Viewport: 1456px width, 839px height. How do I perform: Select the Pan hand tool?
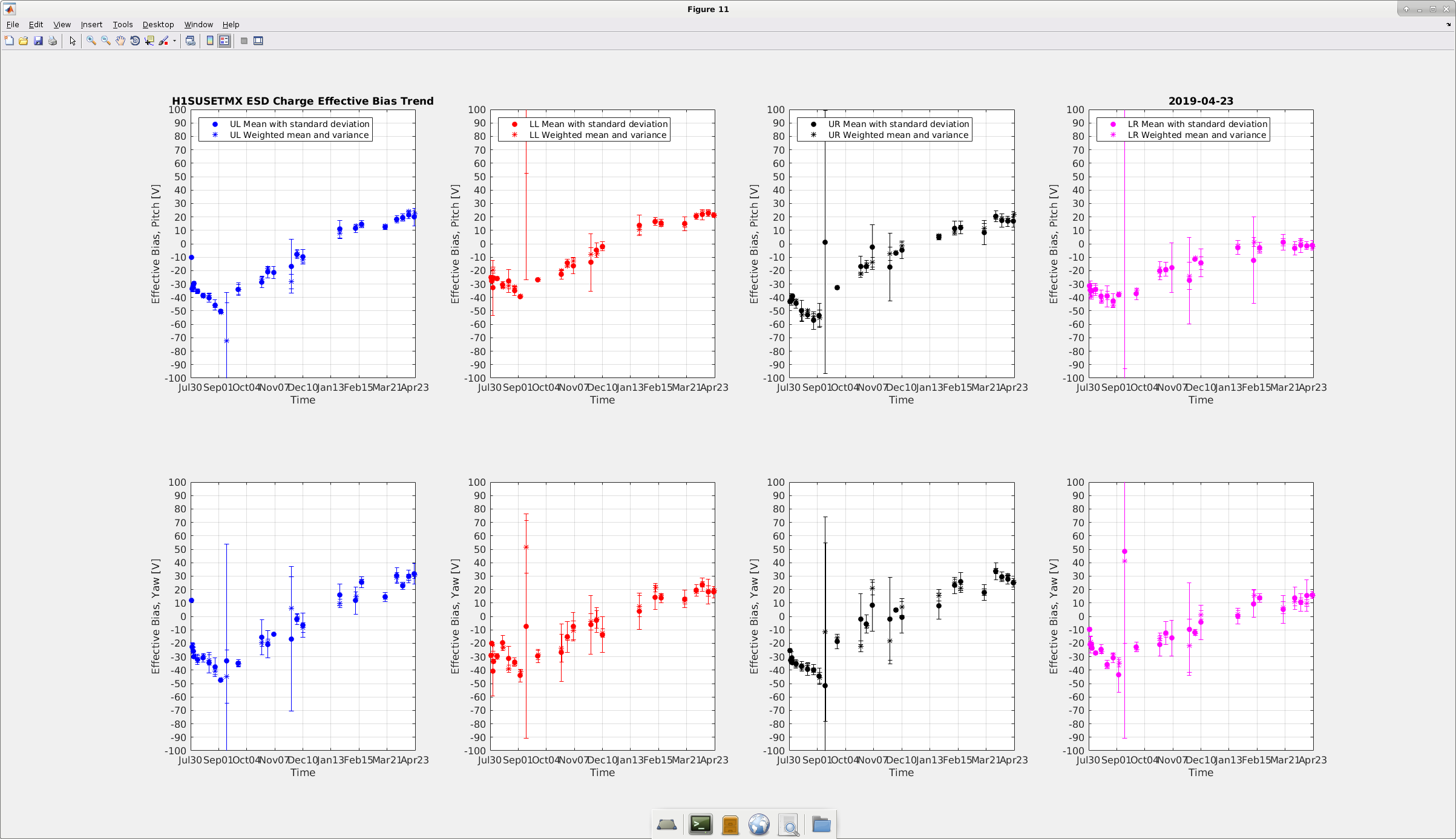(x=120, y=41)
